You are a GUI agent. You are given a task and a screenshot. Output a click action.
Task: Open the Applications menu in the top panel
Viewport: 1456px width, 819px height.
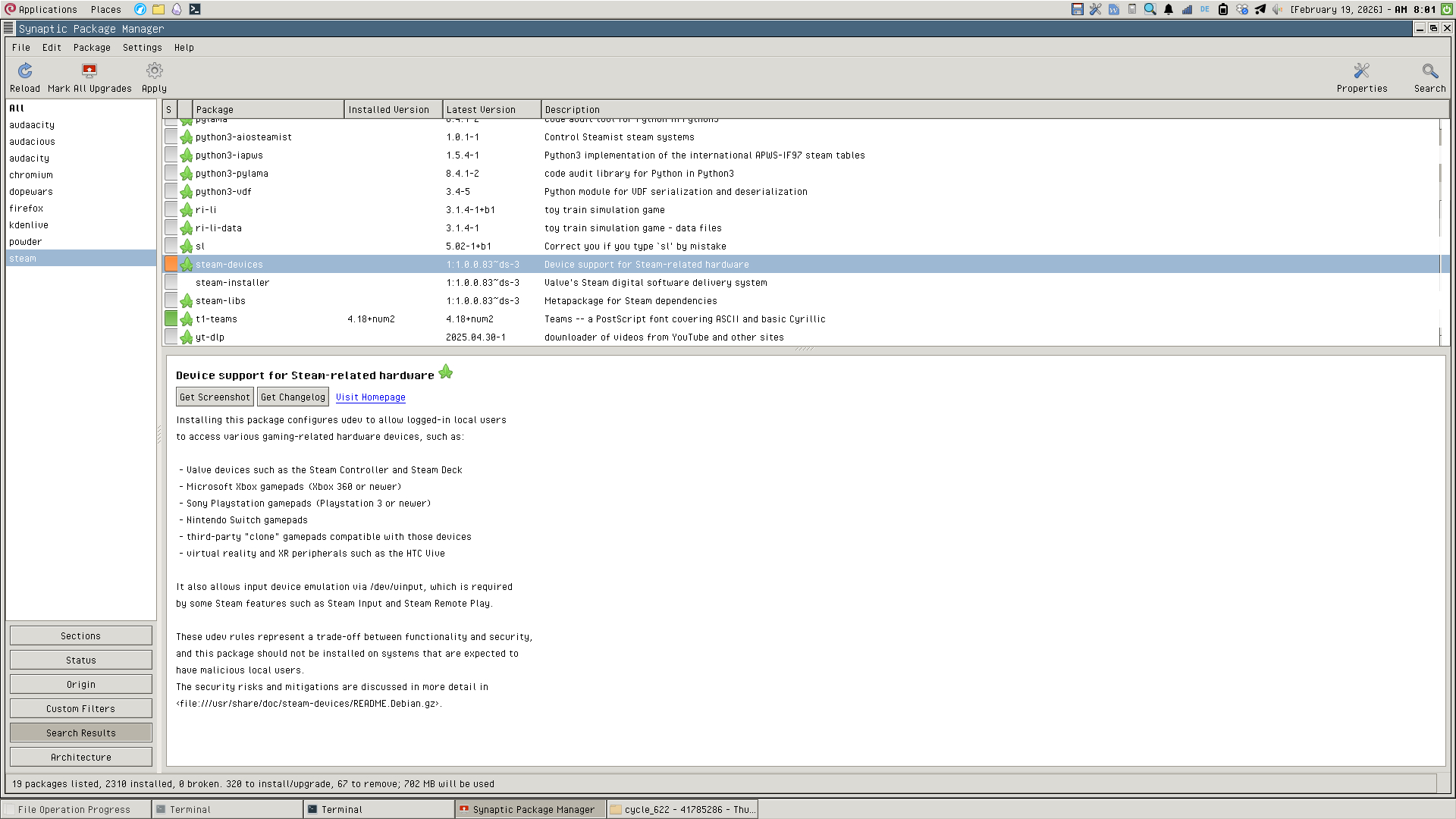pos(41,9)
